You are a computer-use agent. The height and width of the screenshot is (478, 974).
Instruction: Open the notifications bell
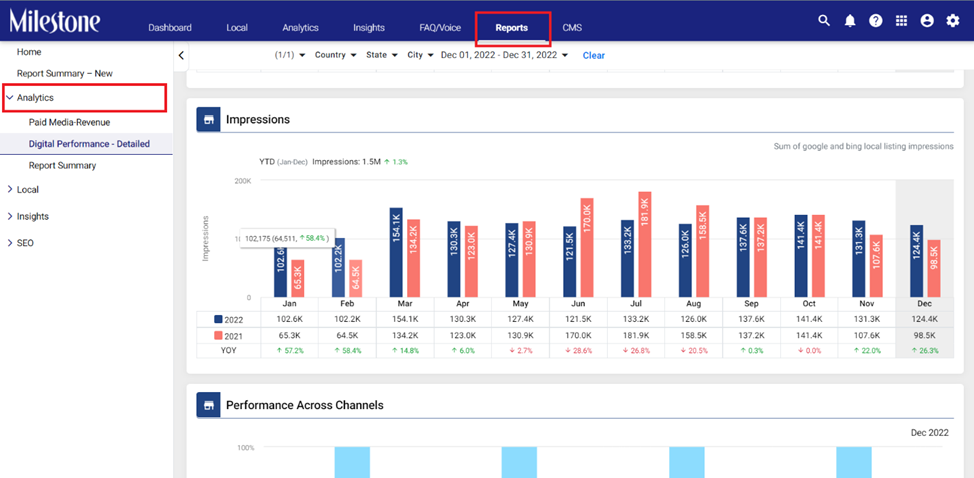[850, 20]
